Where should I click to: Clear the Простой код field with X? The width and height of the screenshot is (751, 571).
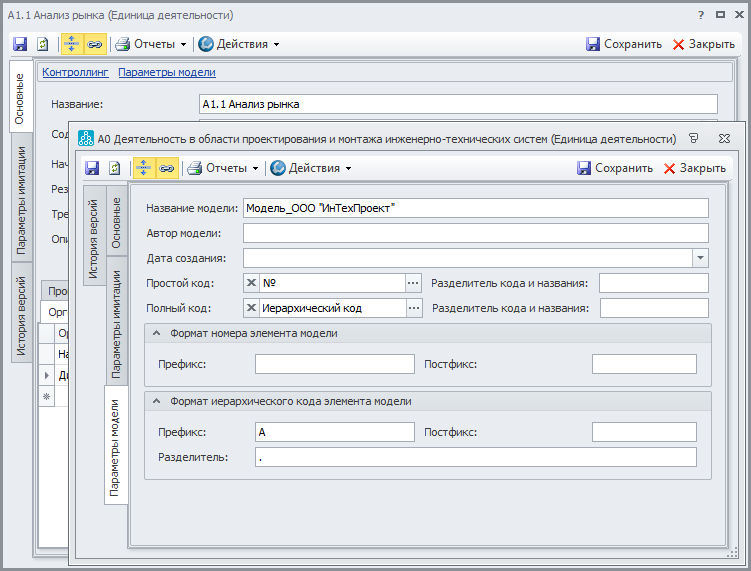[x=251, y=283]
